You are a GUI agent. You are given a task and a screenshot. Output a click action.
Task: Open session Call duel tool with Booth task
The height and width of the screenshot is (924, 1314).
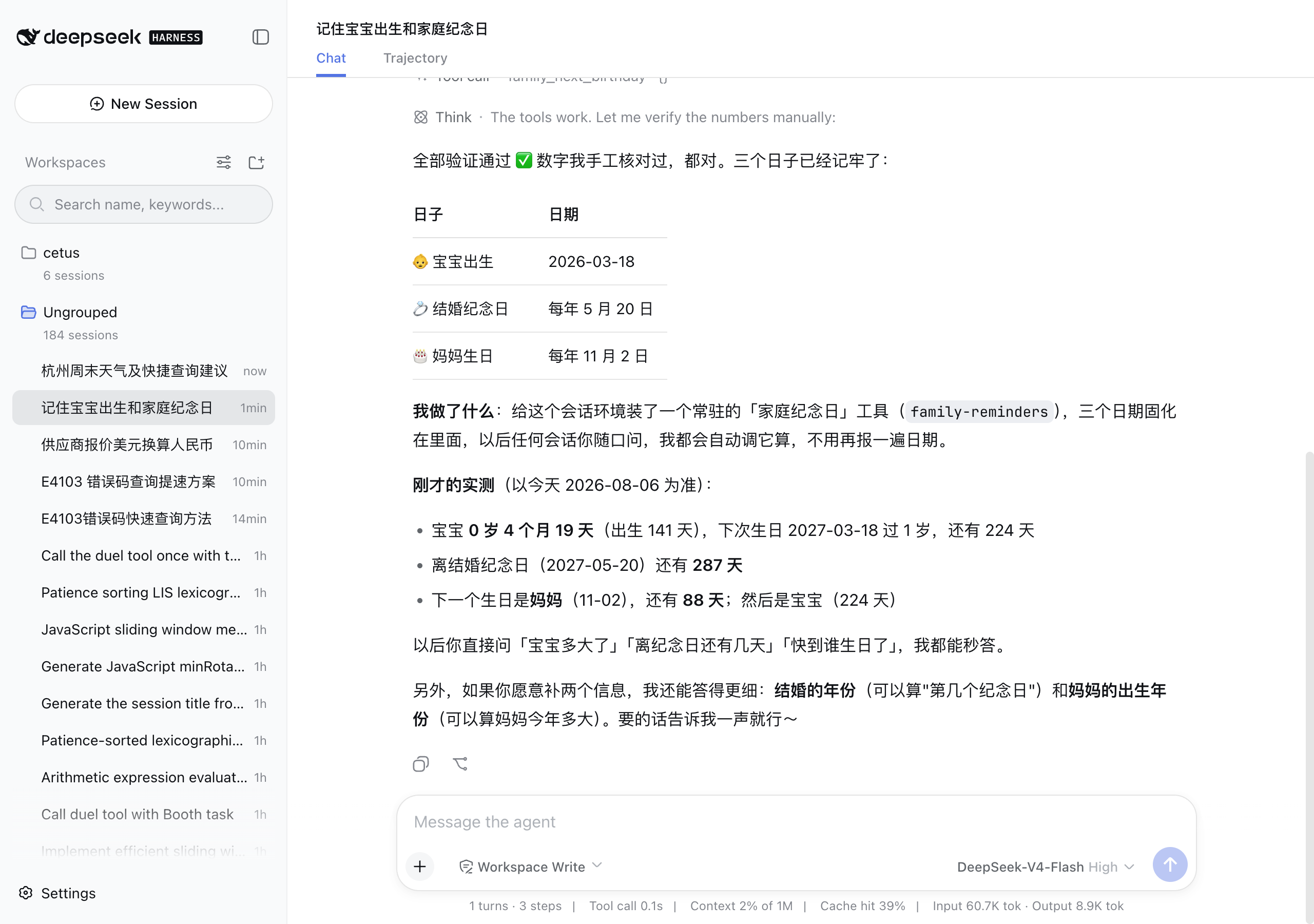coord(144,814)
